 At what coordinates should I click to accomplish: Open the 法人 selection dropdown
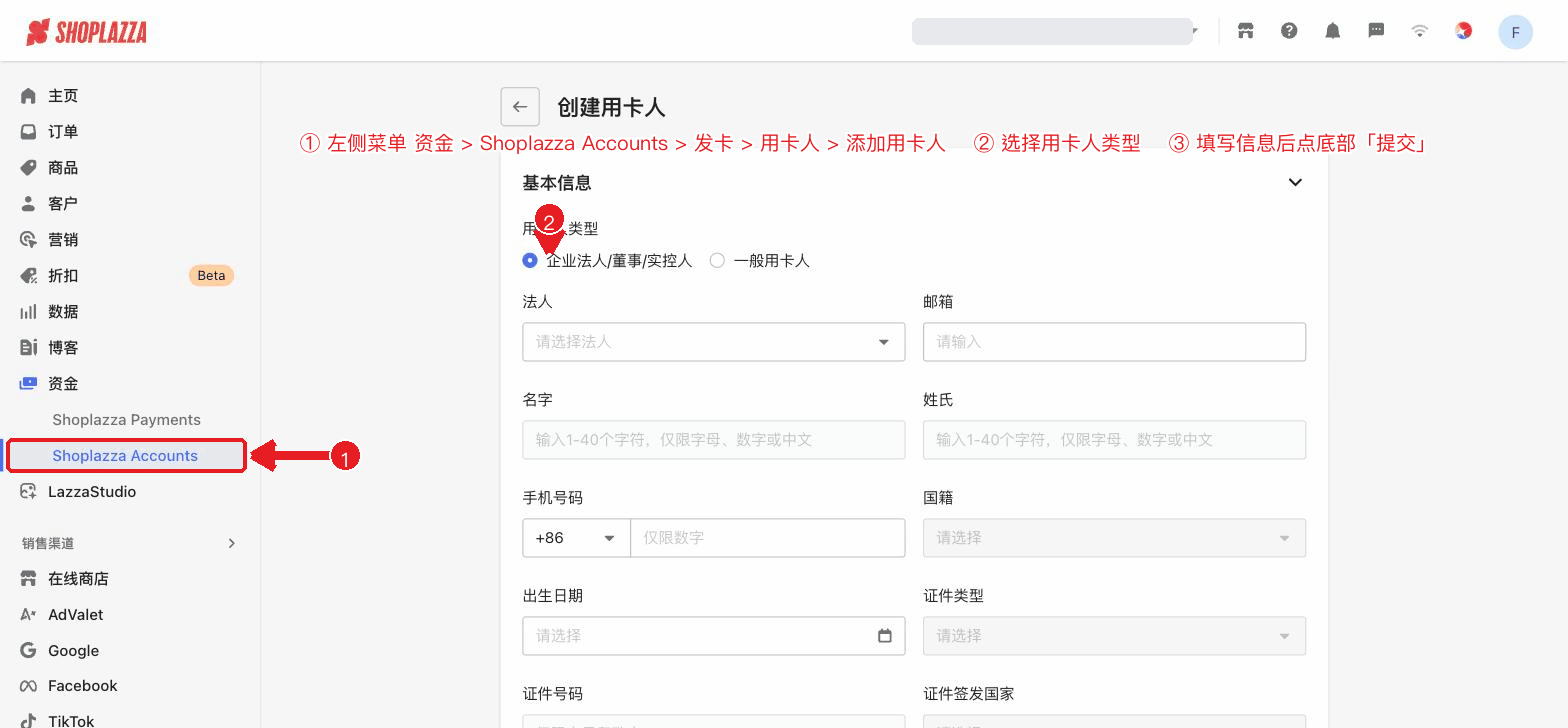pyautogui.click(x=714, y=342)
